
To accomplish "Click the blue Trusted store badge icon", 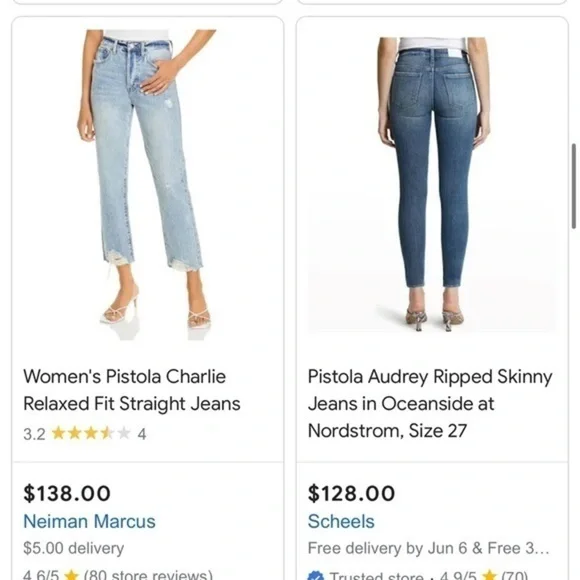I will [x=316, y=576].
